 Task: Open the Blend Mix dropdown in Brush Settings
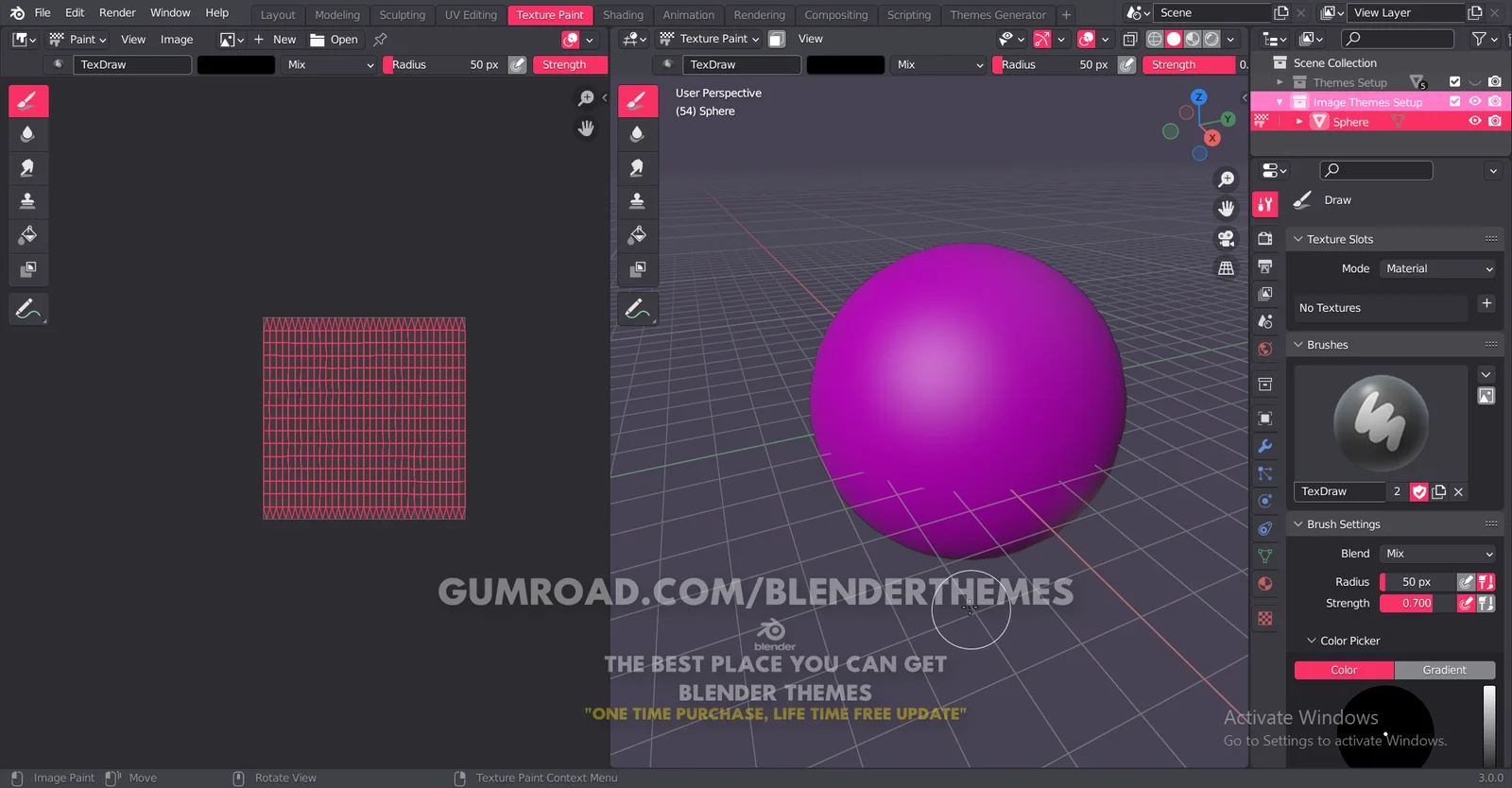tap(1438, 554)
